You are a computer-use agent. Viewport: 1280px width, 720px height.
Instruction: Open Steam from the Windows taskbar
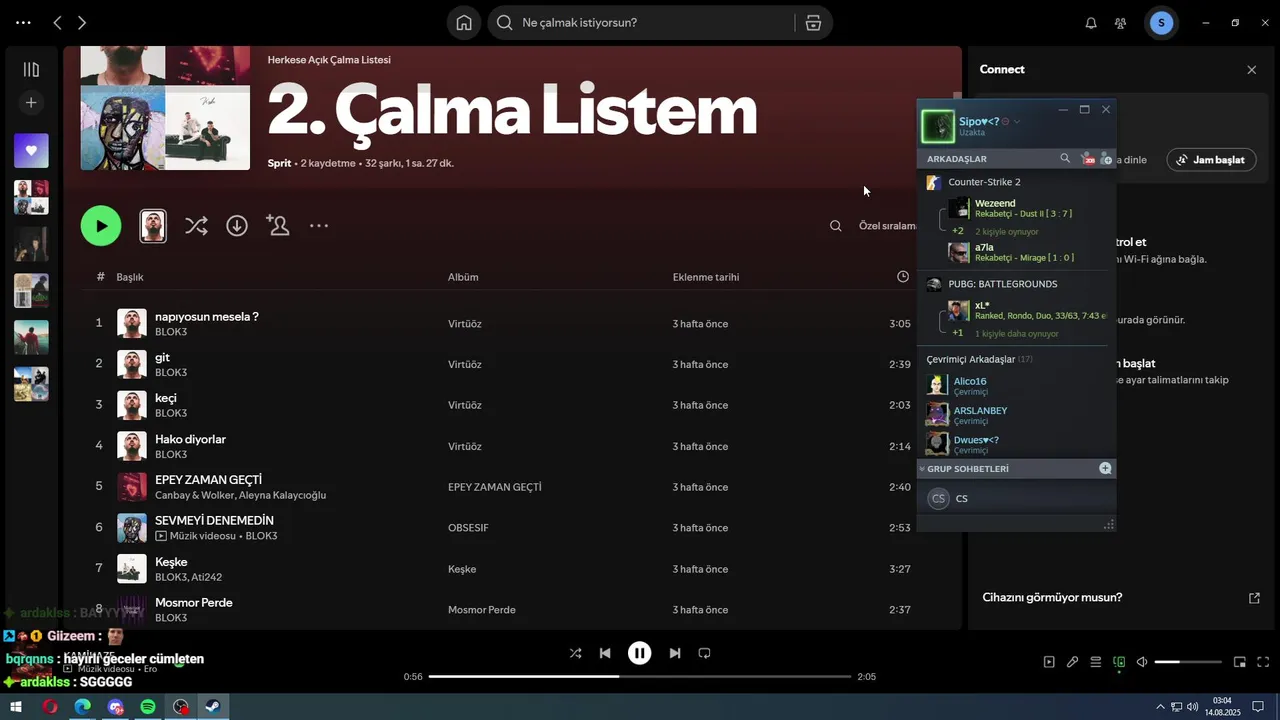213,706
